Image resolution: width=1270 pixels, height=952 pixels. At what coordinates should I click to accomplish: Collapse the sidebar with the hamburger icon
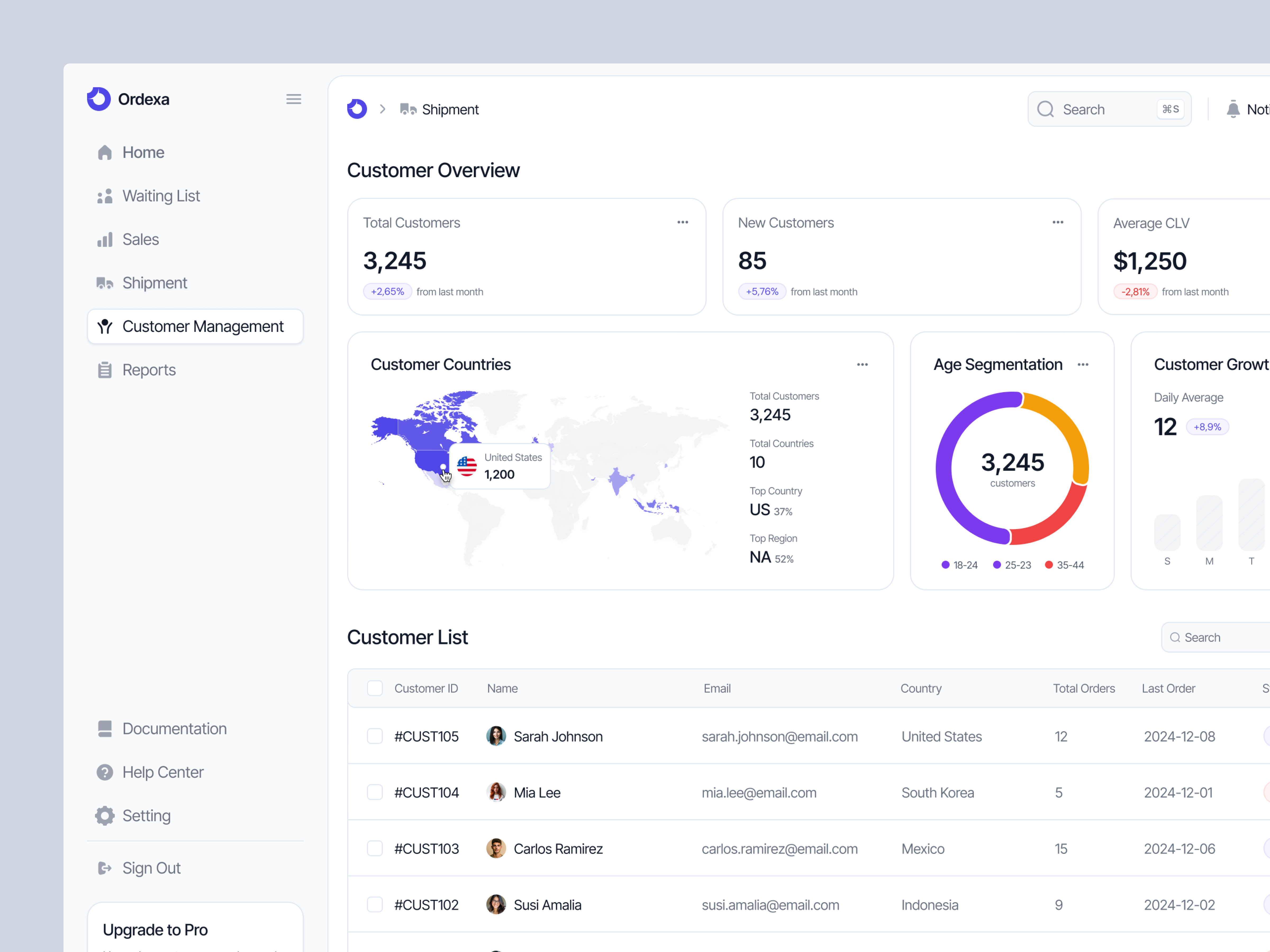293,99
